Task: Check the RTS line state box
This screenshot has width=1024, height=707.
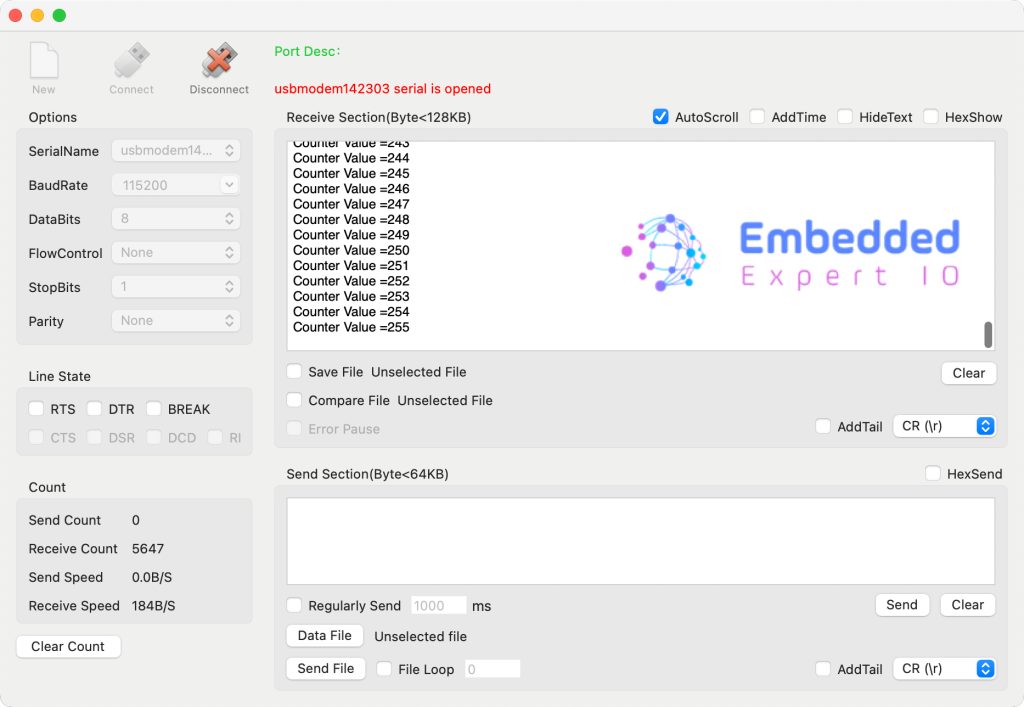Action: point(37,409)
